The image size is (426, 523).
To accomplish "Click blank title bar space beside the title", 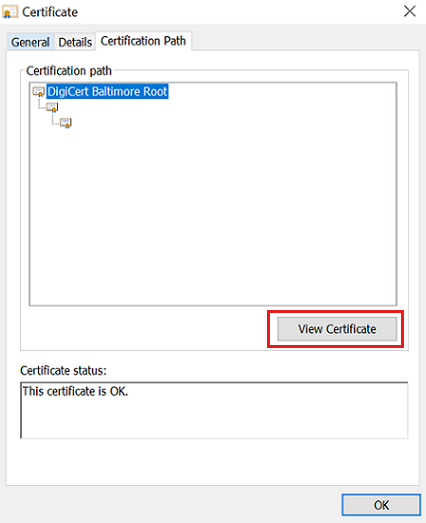I will click(x=234, y=12).
